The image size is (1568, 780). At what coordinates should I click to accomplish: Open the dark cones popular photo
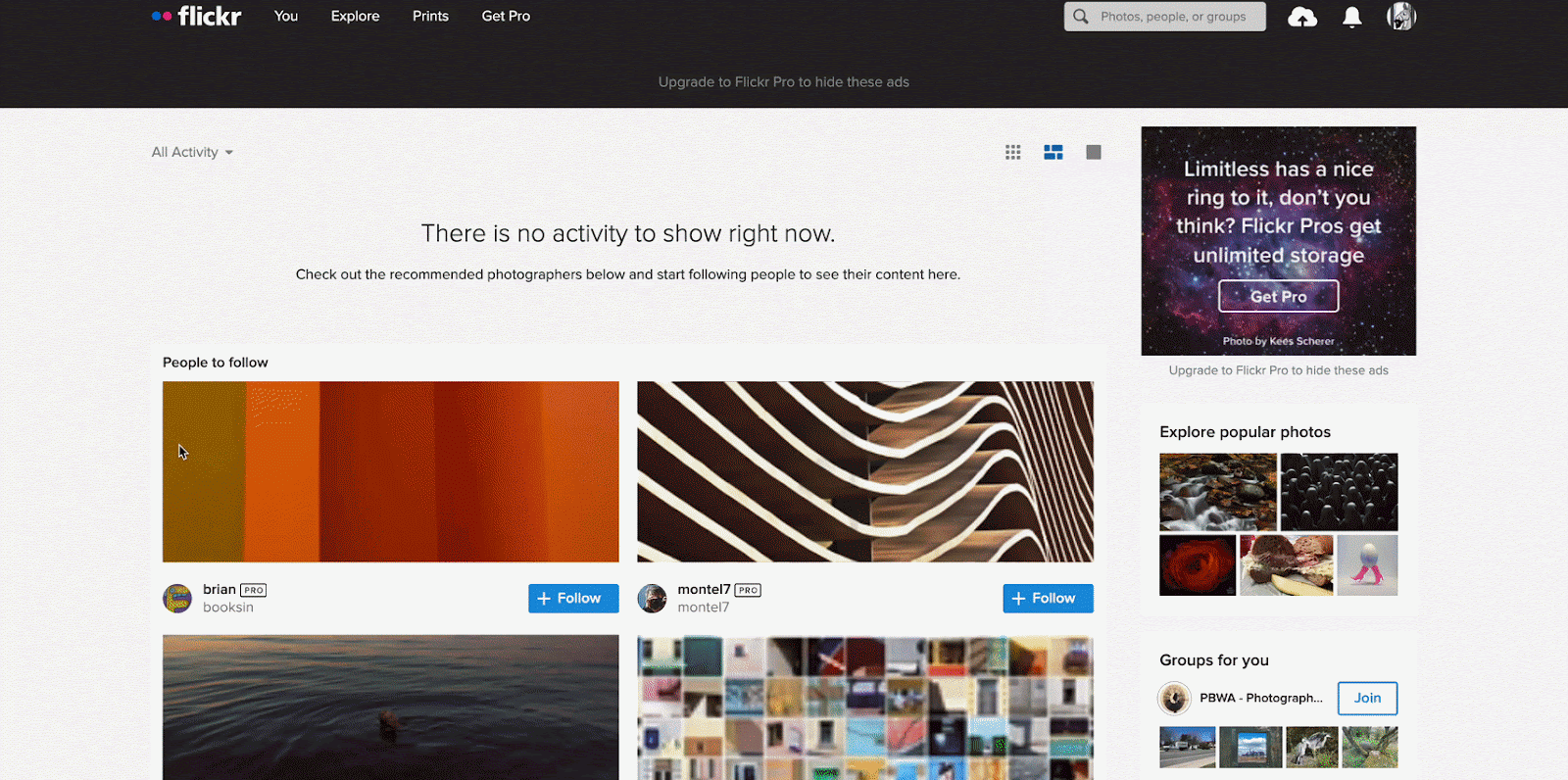(1339, 492)
